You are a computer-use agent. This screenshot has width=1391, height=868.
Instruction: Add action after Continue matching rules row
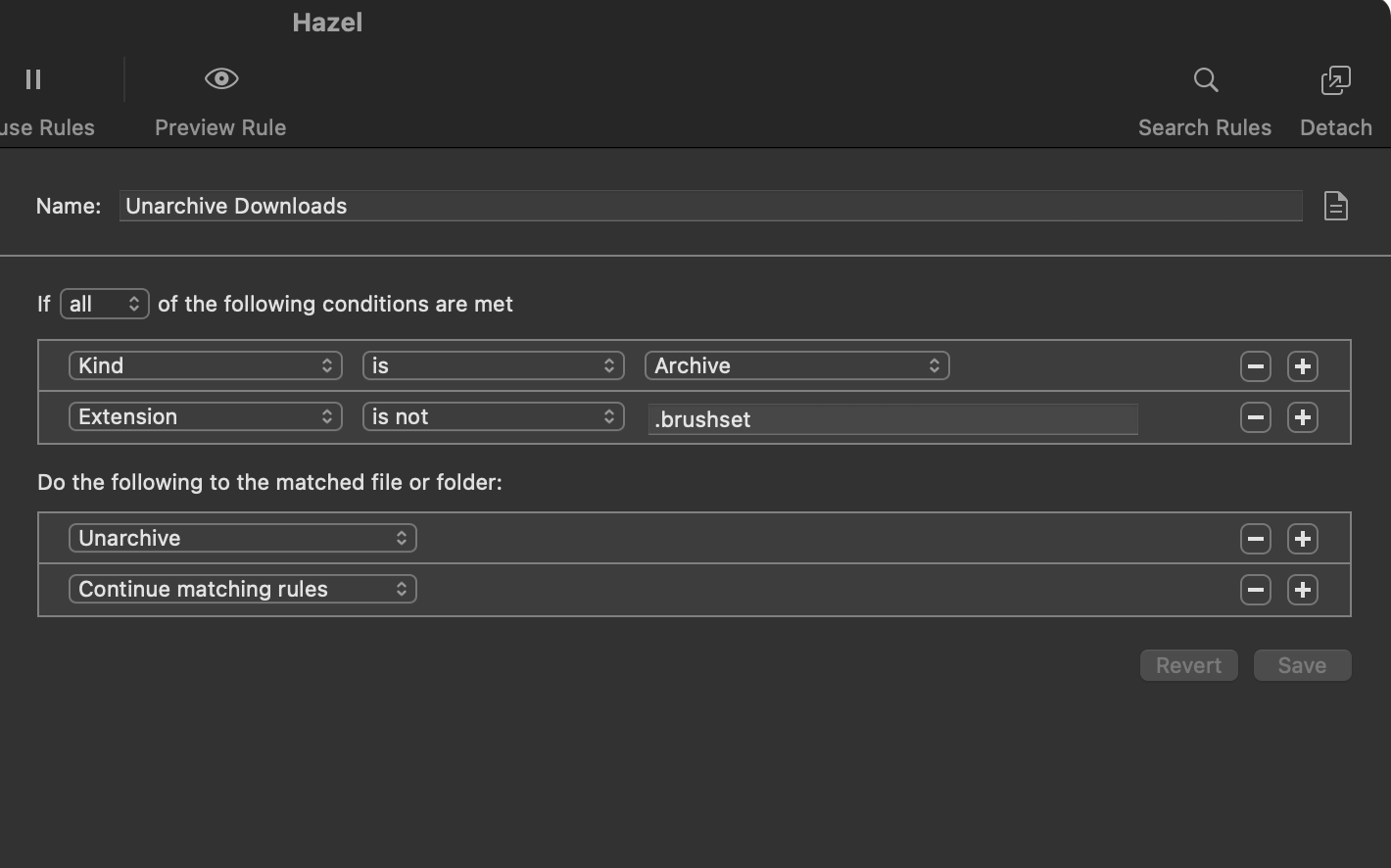[1303, 590]
